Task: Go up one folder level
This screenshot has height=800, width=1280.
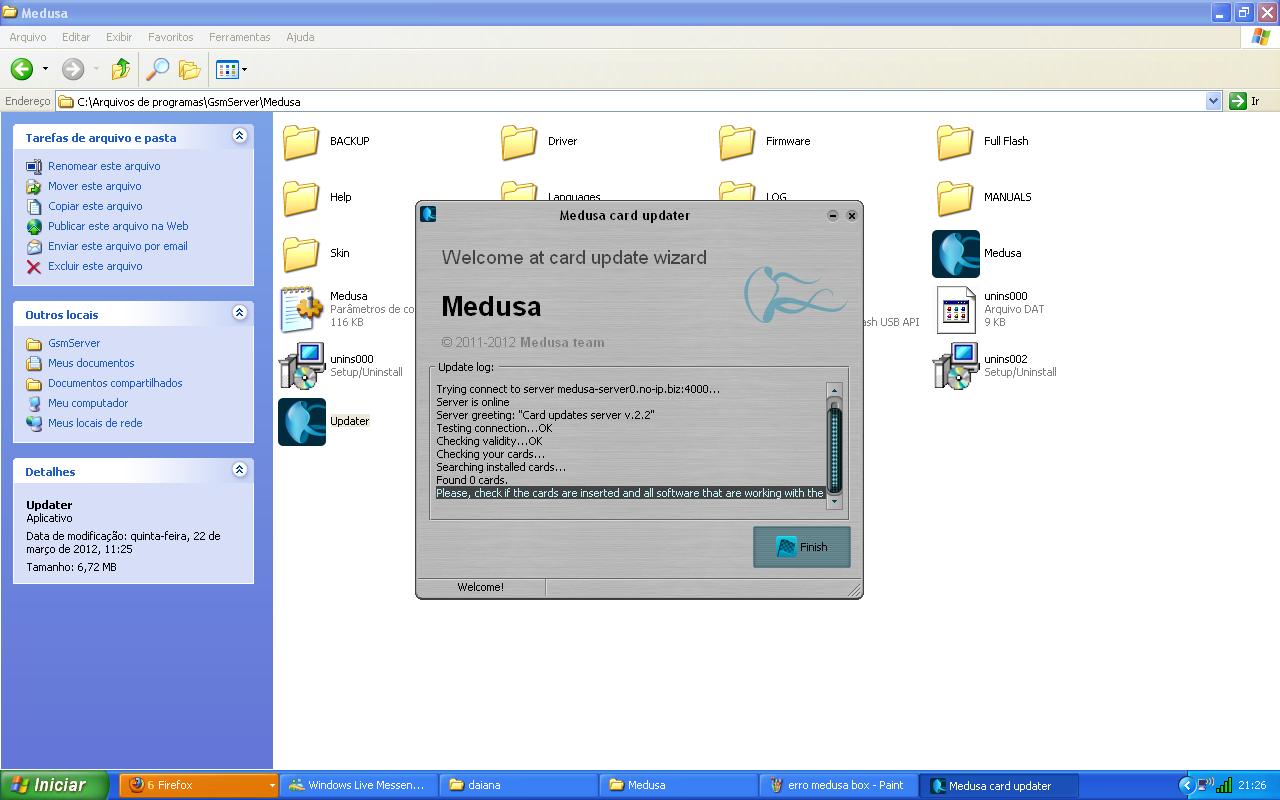Action: [121, 69]
